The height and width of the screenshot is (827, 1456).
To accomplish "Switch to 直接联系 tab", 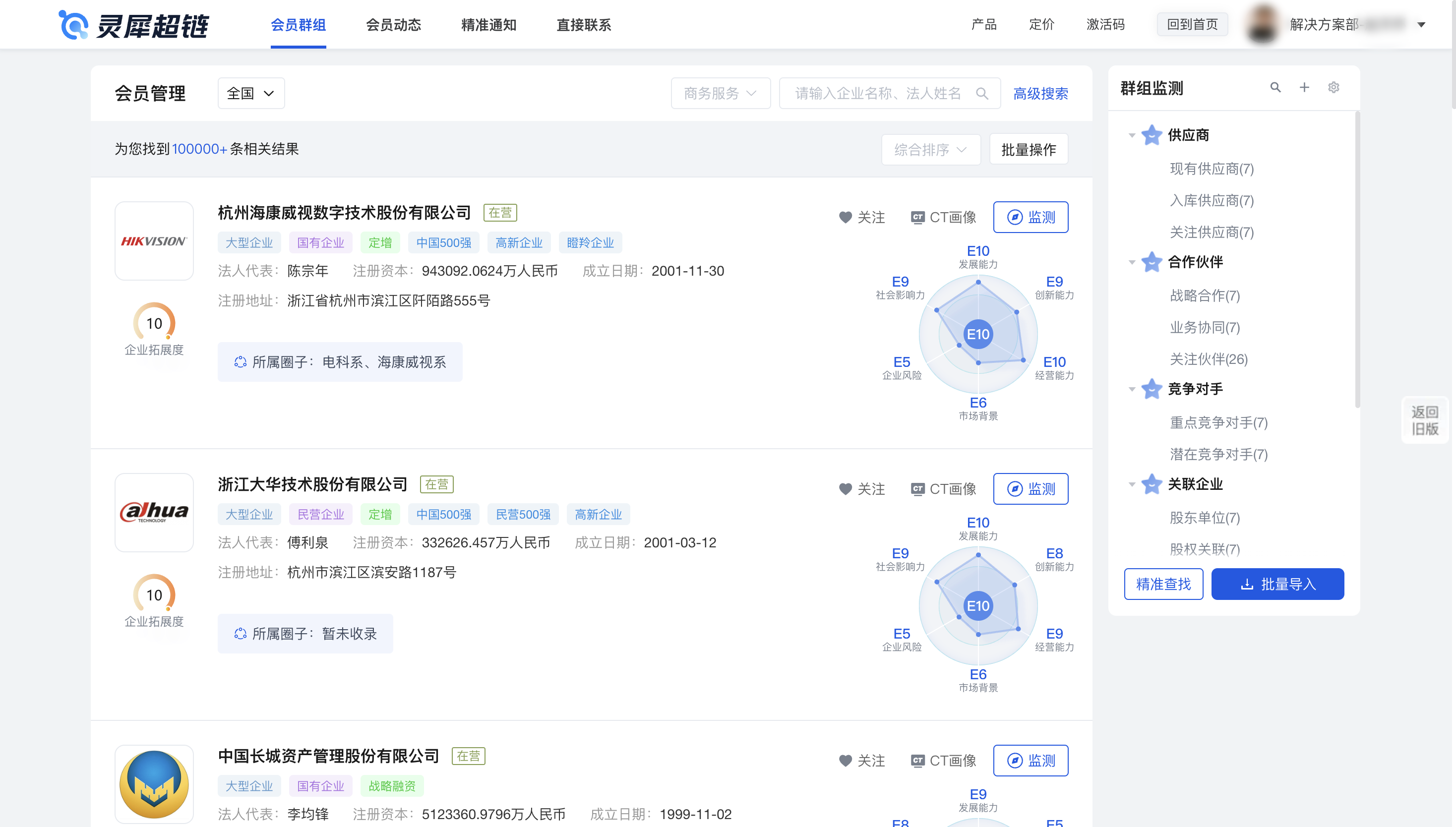I will (584, 25).
